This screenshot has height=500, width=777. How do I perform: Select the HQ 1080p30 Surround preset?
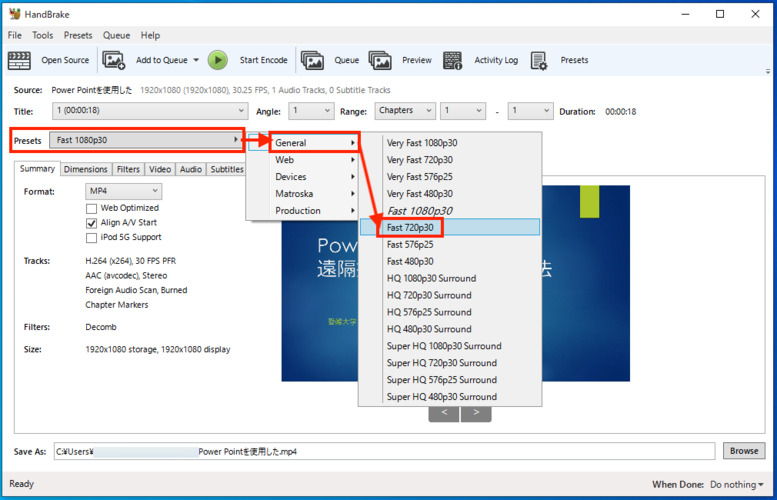coord(450,278)
